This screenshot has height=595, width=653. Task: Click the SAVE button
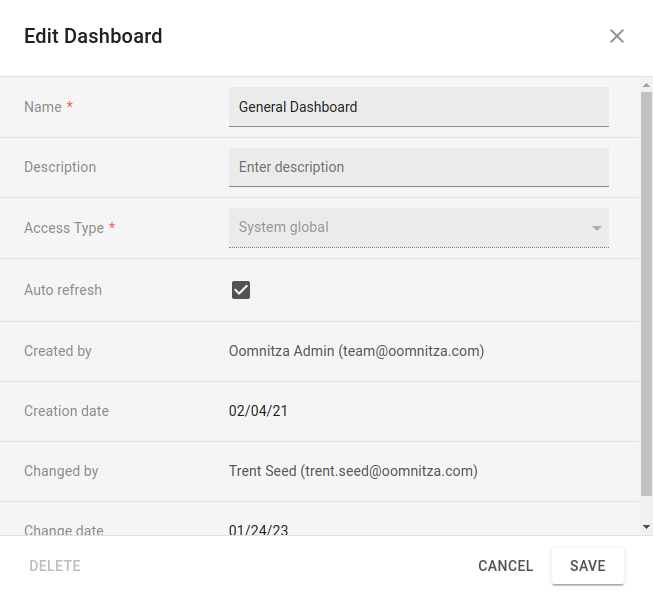pos(588,566)
